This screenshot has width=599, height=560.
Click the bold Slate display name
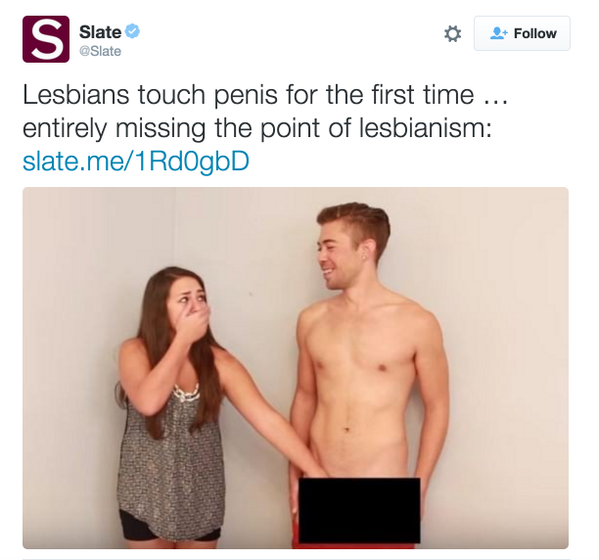100,32
